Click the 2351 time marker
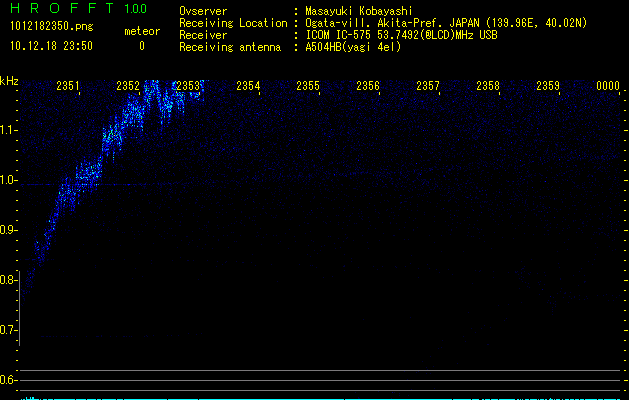The image size is (629, 400). click(68, 86)
